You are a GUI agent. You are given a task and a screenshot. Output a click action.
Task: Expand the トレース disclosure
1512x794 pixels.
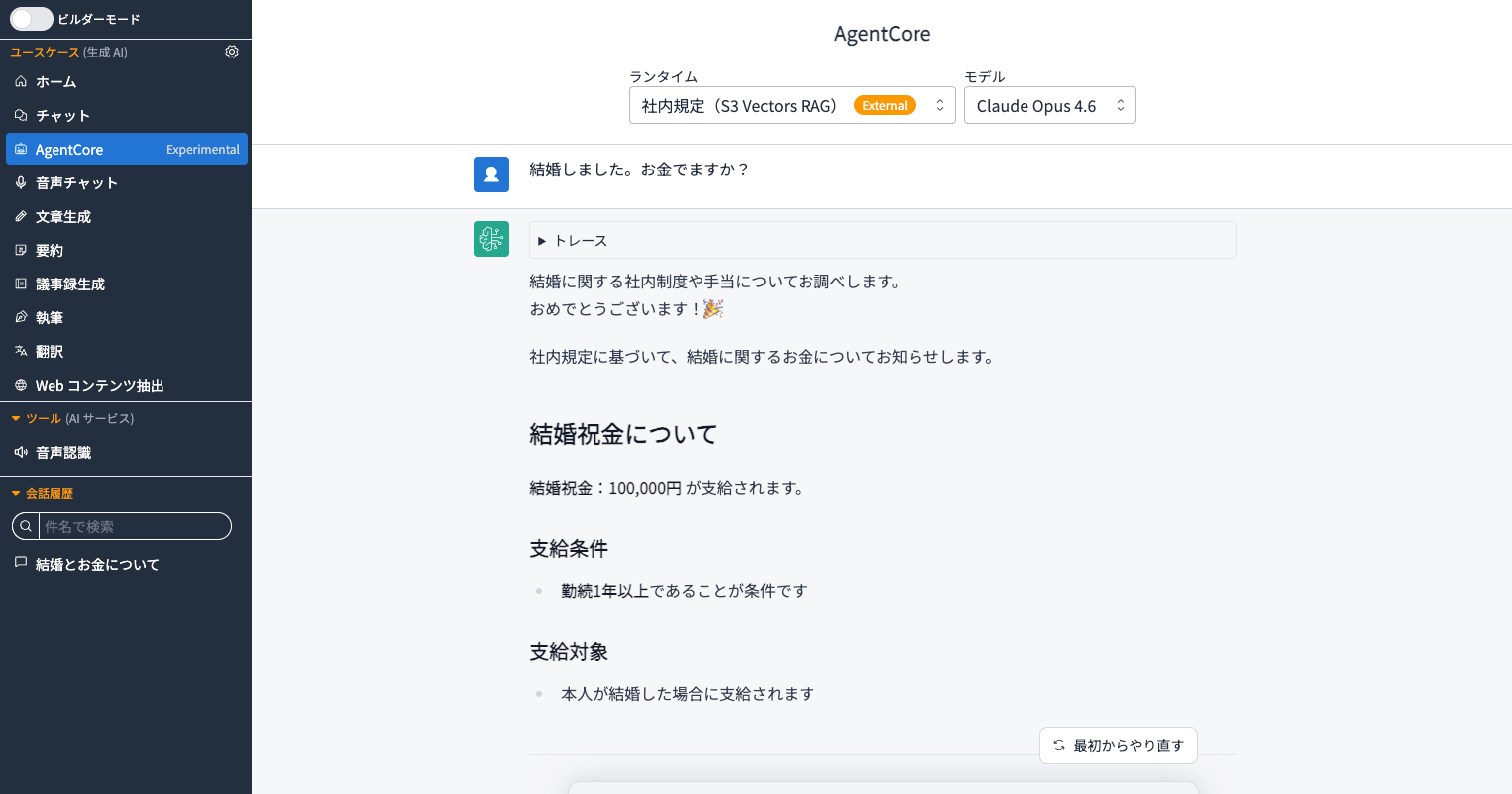coord(883,240)
